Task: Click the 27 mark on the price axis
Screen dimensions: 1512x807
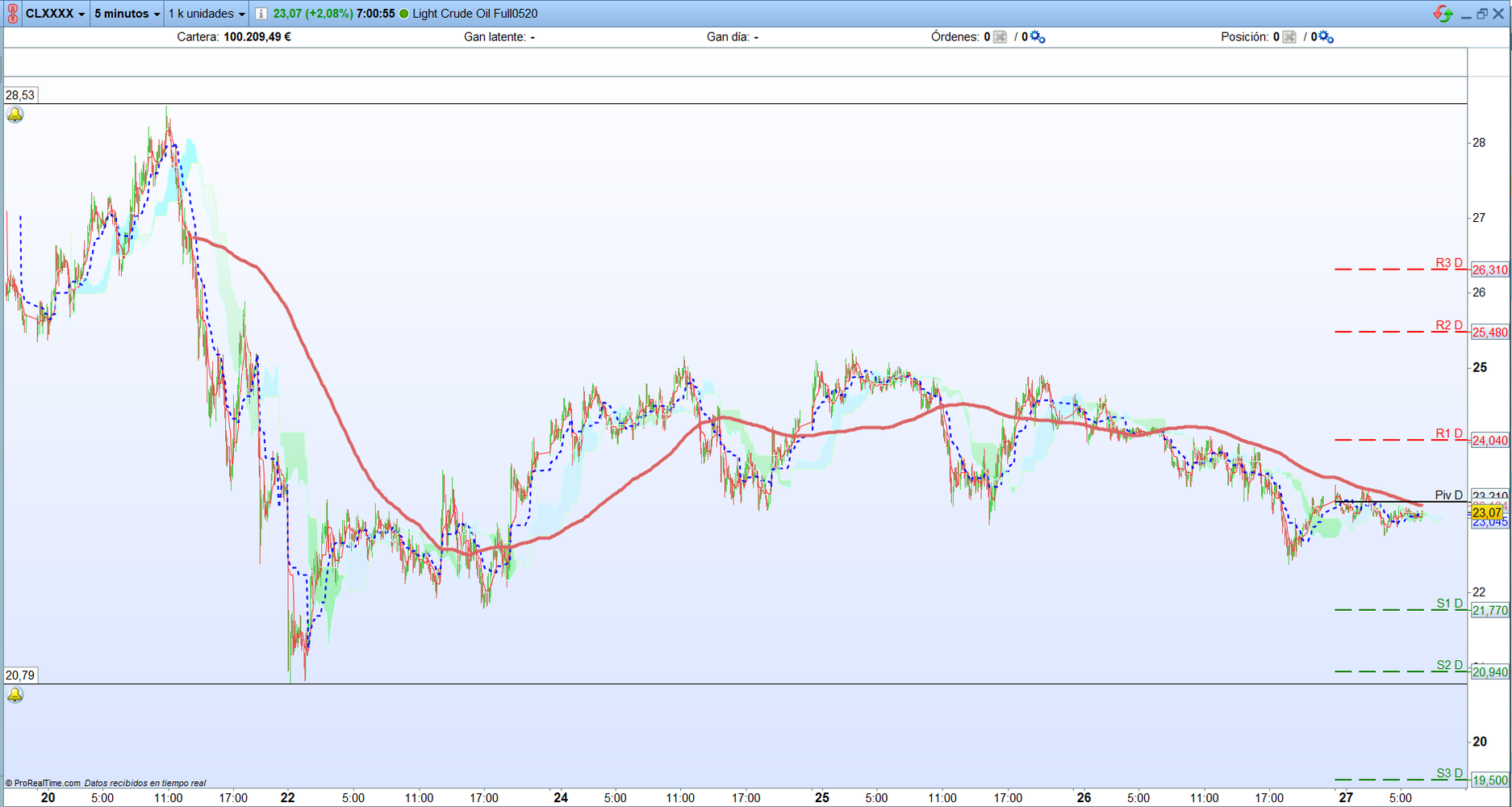Action: (x=1479, y=218)
